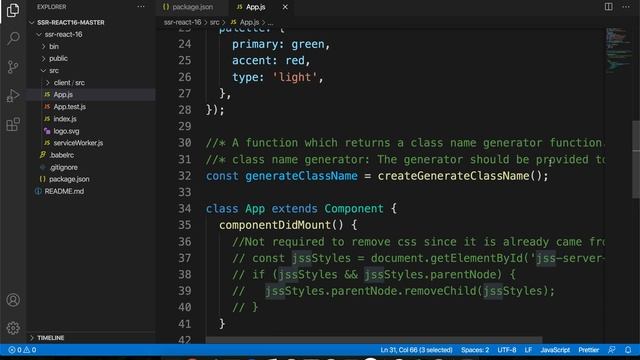The height and width of the screenshot is (360, 640).
Task: Open the Extensions view
Action: click(13, 124)
